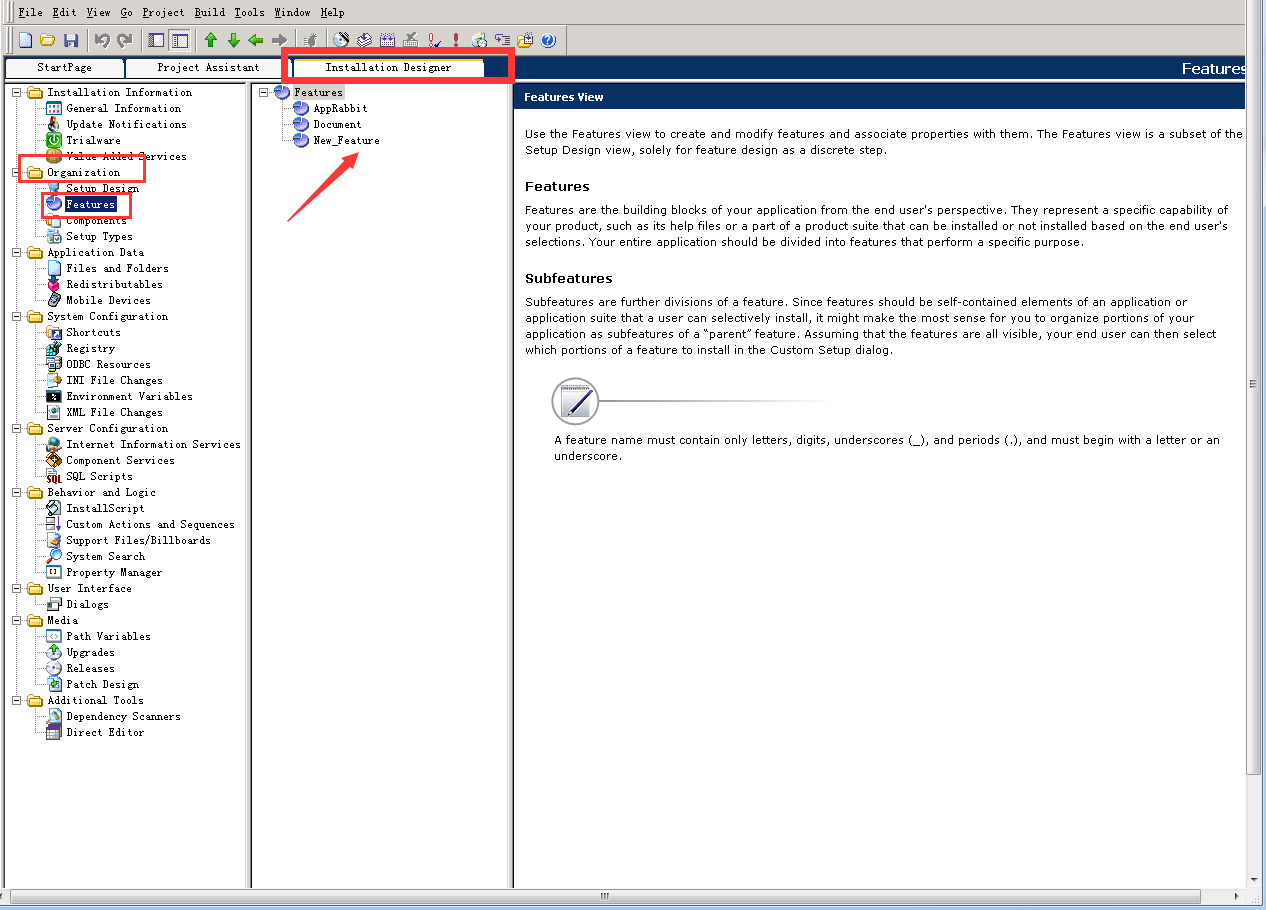This screenshot has height=910, width=1266.
Task: Click the red exclamation mark toolbar icon
Action: (456, 40)
